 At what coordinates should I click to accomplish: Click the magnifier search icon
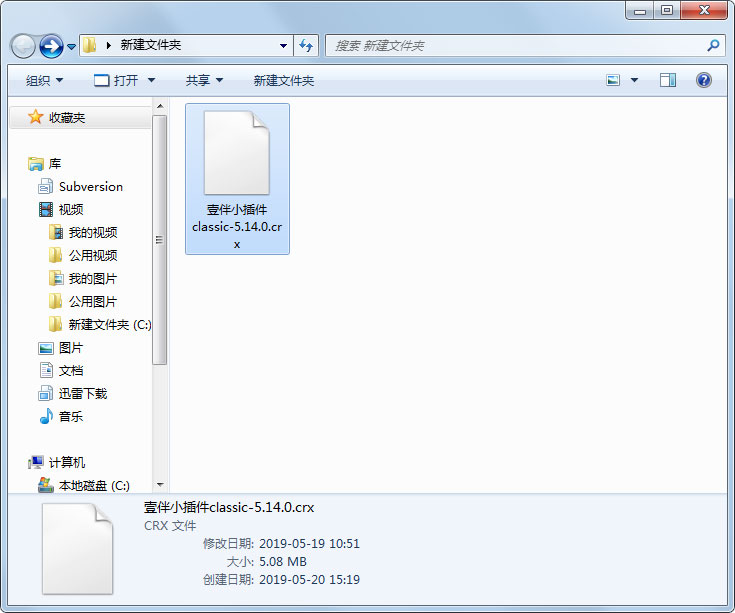coord(713,45)
